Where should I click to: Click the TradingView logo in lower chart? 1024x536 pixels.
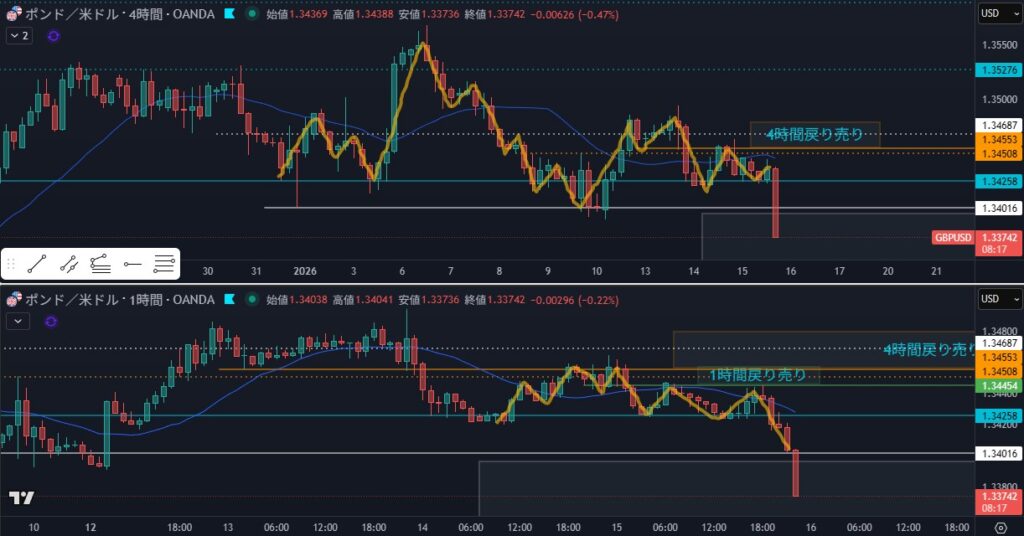21,498
